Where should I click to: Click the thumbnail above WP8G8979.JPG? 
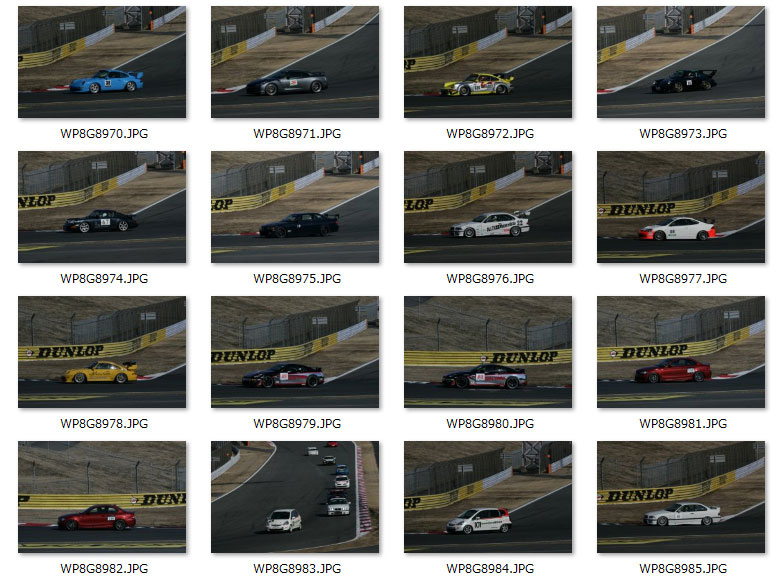click(x=295, y=352)
